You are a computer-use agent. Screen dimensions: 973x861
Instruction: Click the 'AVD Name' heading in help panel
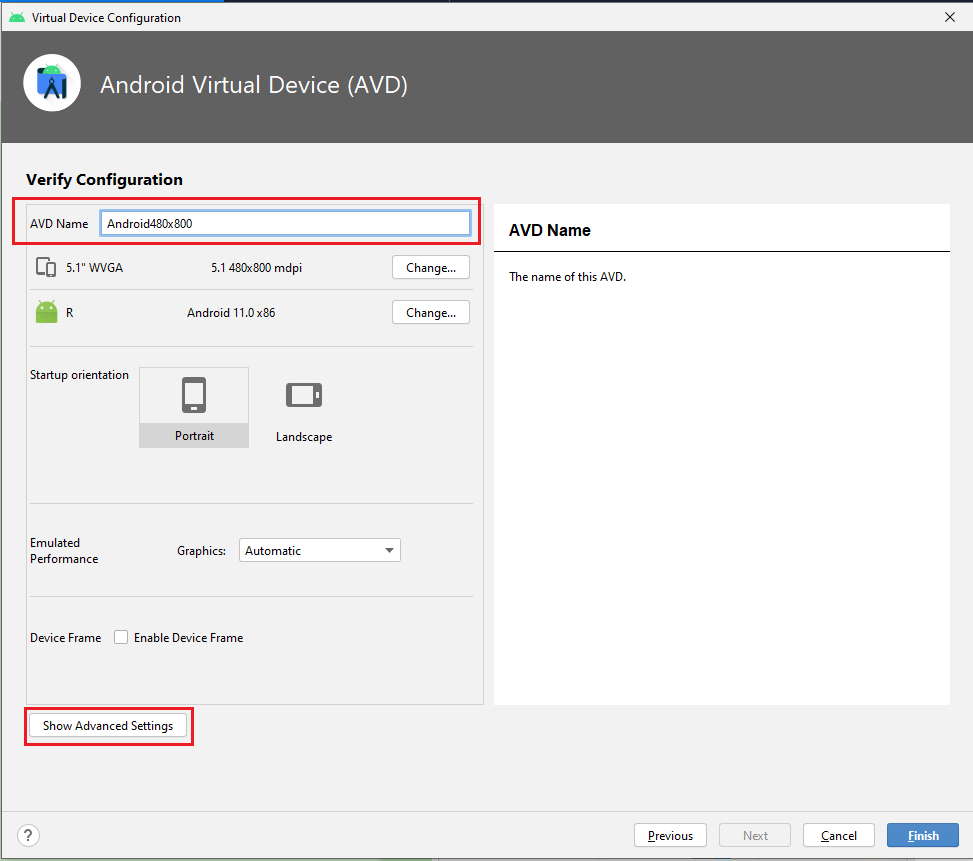(x=550, y=230)
